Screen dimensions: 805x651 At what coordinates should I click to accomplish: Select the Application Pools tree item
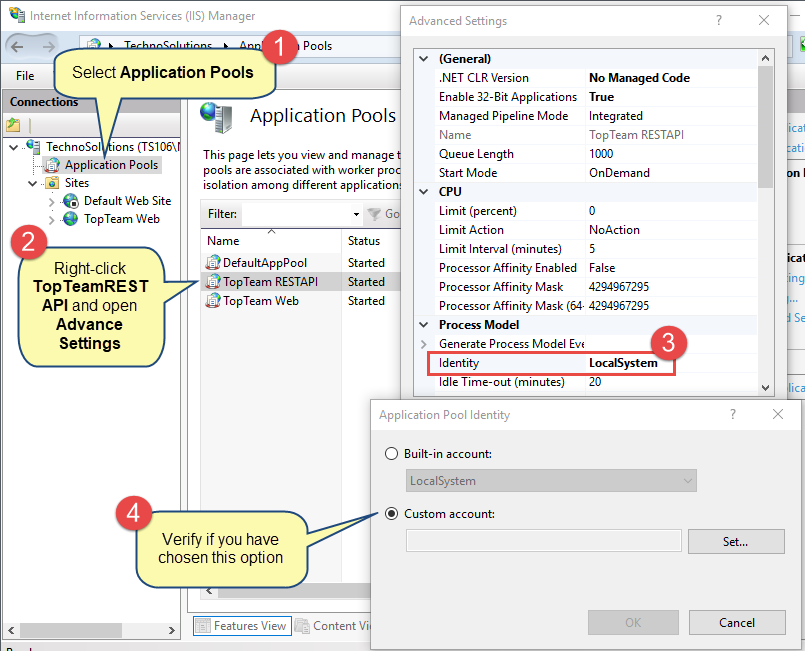point(111,165)
